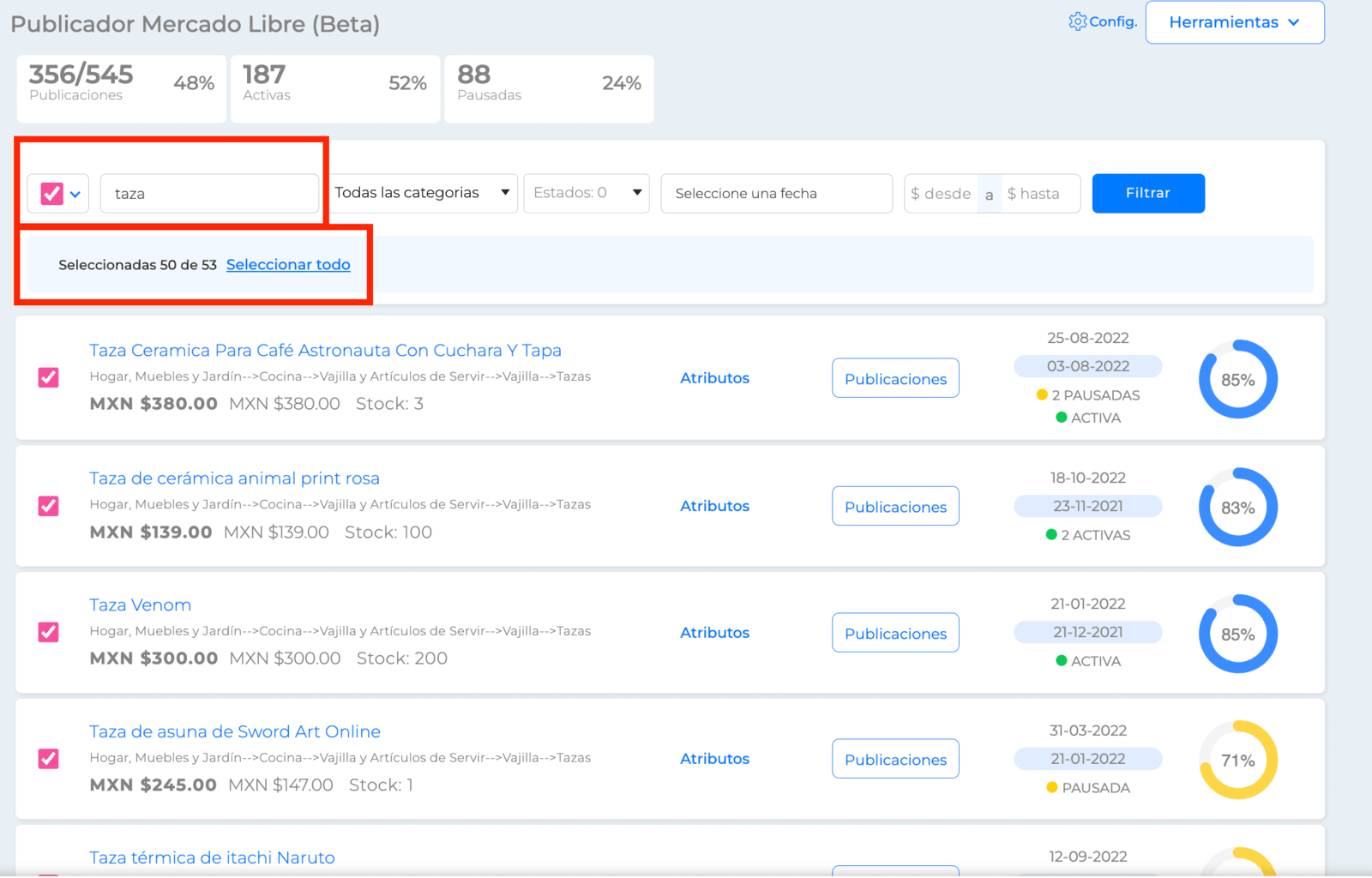Click the 85% ring of Taza Venom
The image size is (1372, 878).
click(1237, 634)
